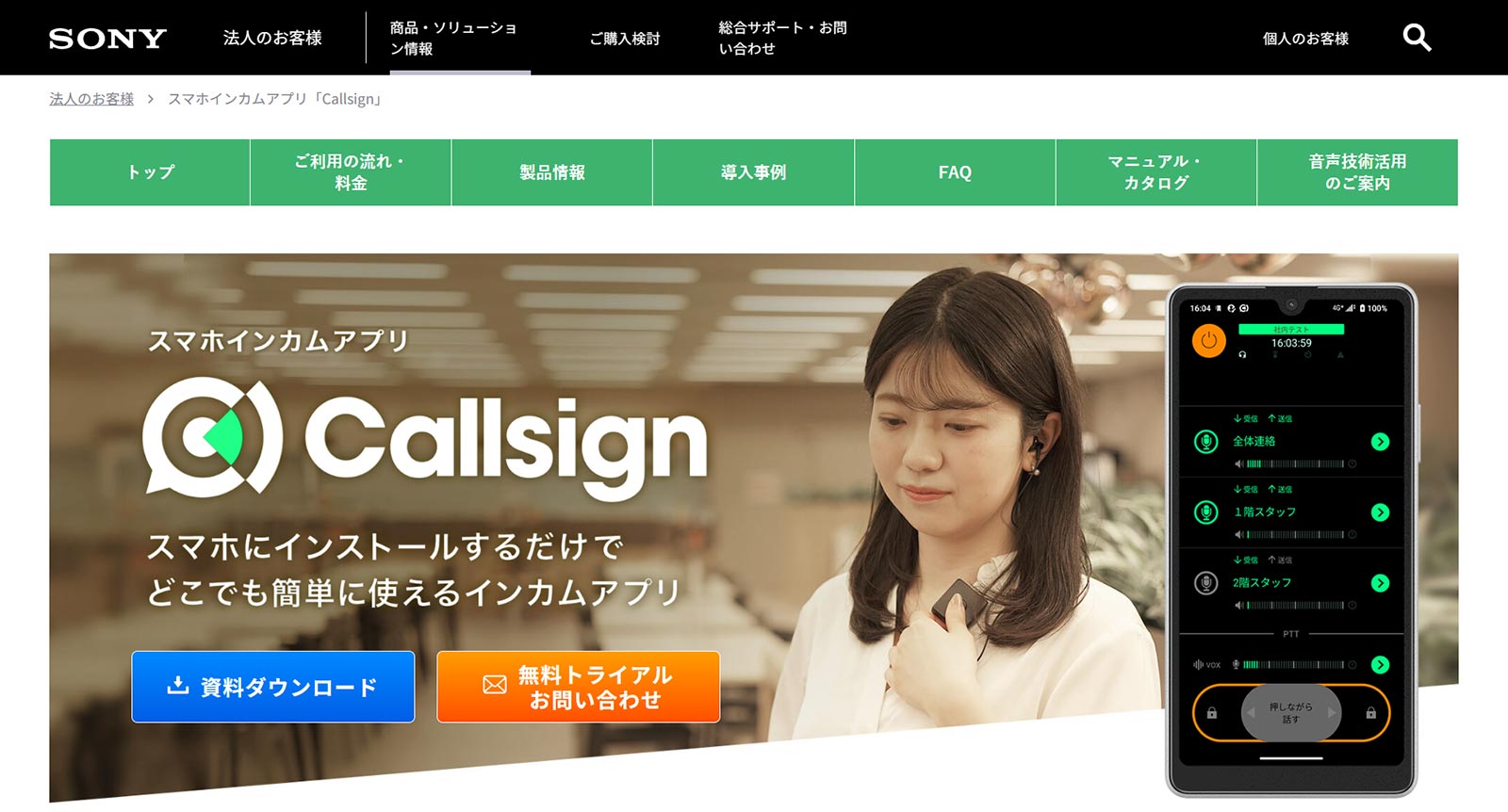Select the 製品情報 tab
1508x812 pixels.
click(x=552, y=172)
